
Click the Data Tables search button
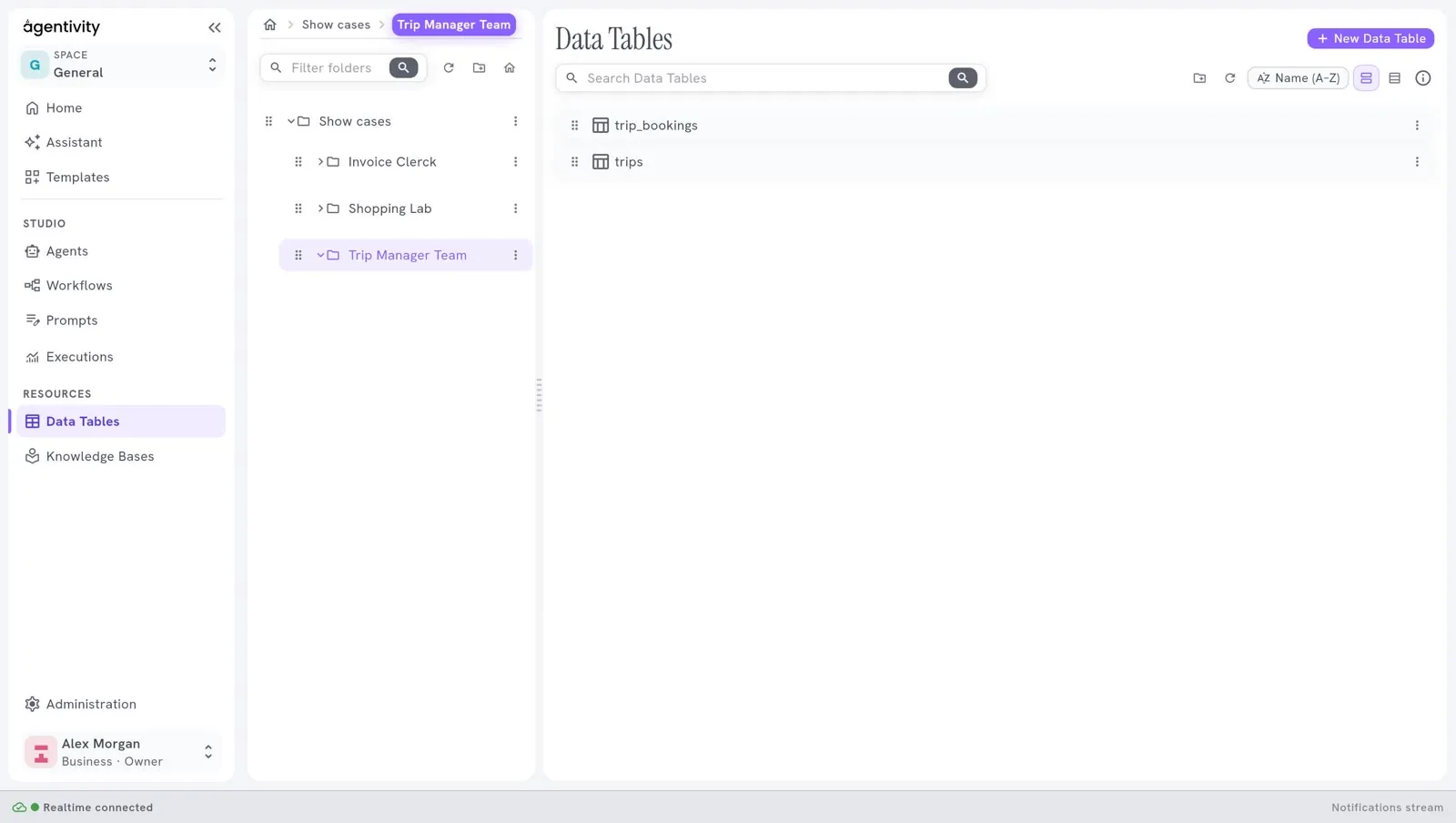tap(963, 78)
